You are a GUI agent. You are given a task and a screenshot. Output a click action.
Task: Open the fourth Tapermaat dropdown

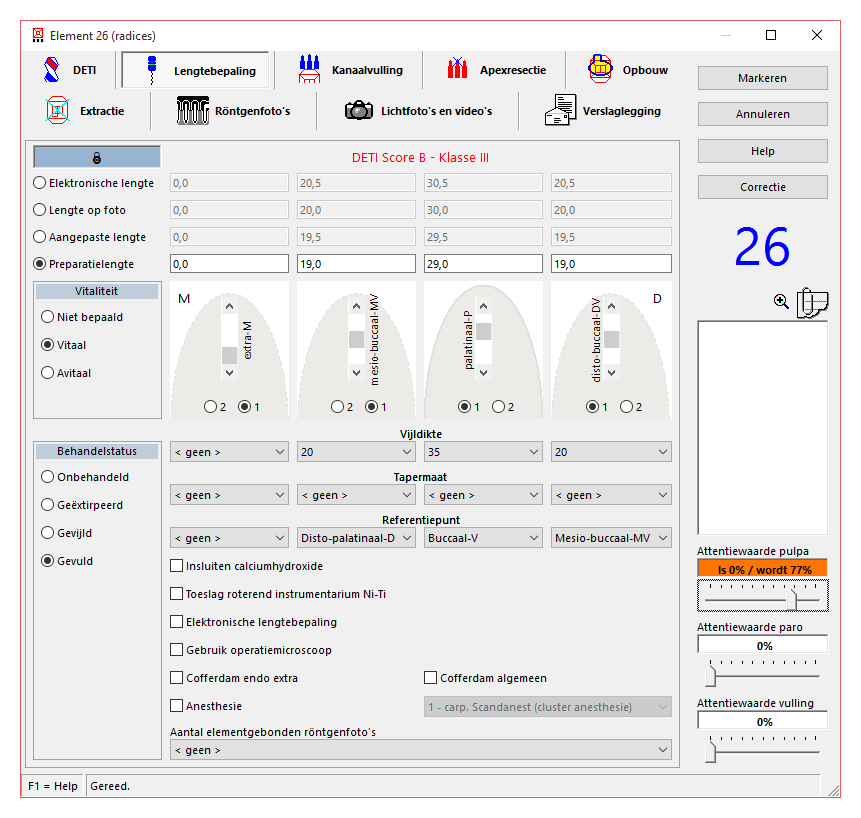coord(611,495)
